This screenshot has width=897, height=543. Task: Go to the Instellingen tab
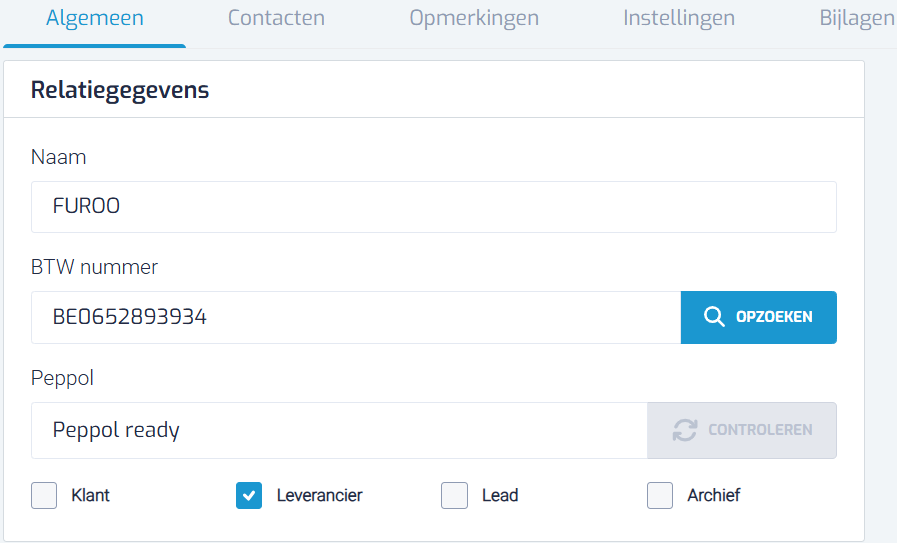(x=679, y=18)
